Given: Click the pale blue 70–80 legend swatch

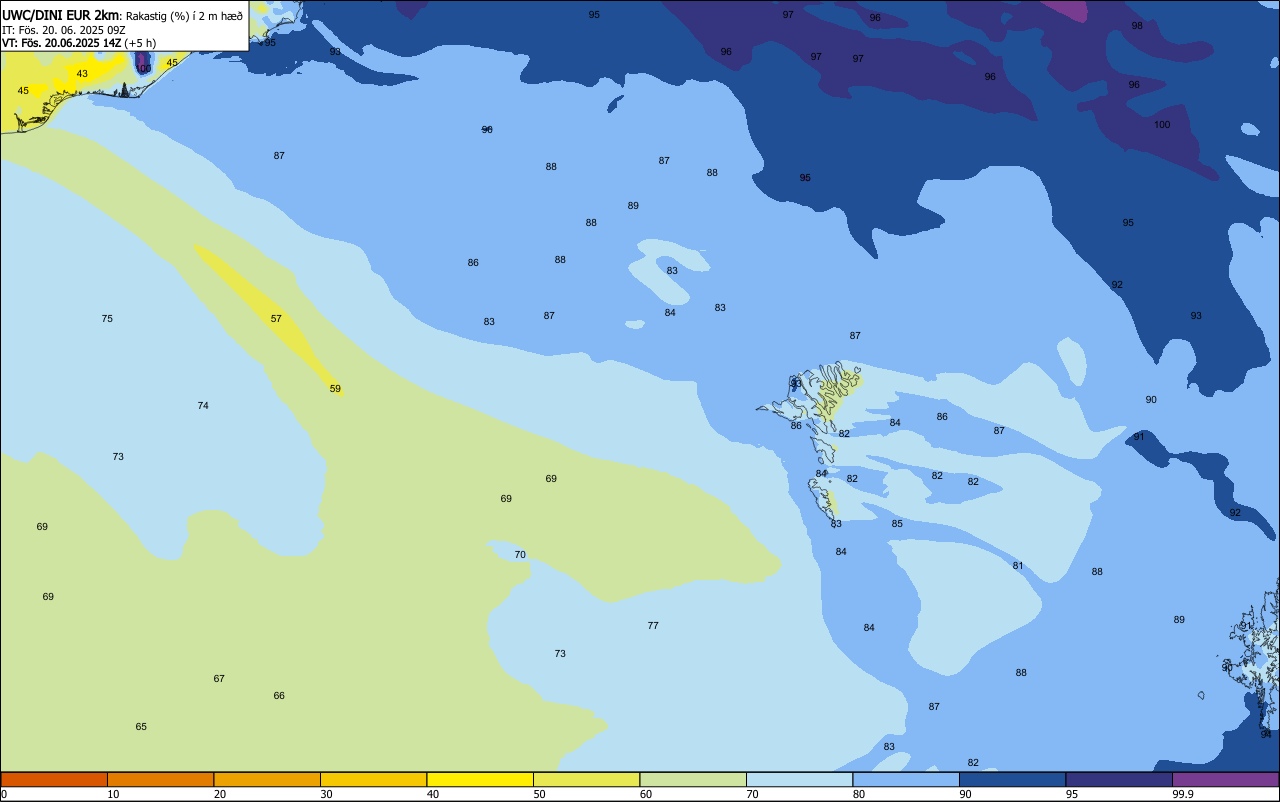Looking at the screenshot, I should (x=799, y=779).
